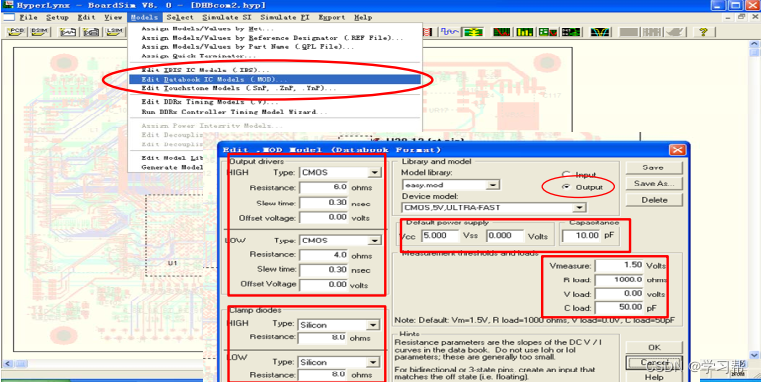The width and height of the screenshot is (761, 383).
Task: Click the LOW clamp diode Type dropdown
Action: 338,362
